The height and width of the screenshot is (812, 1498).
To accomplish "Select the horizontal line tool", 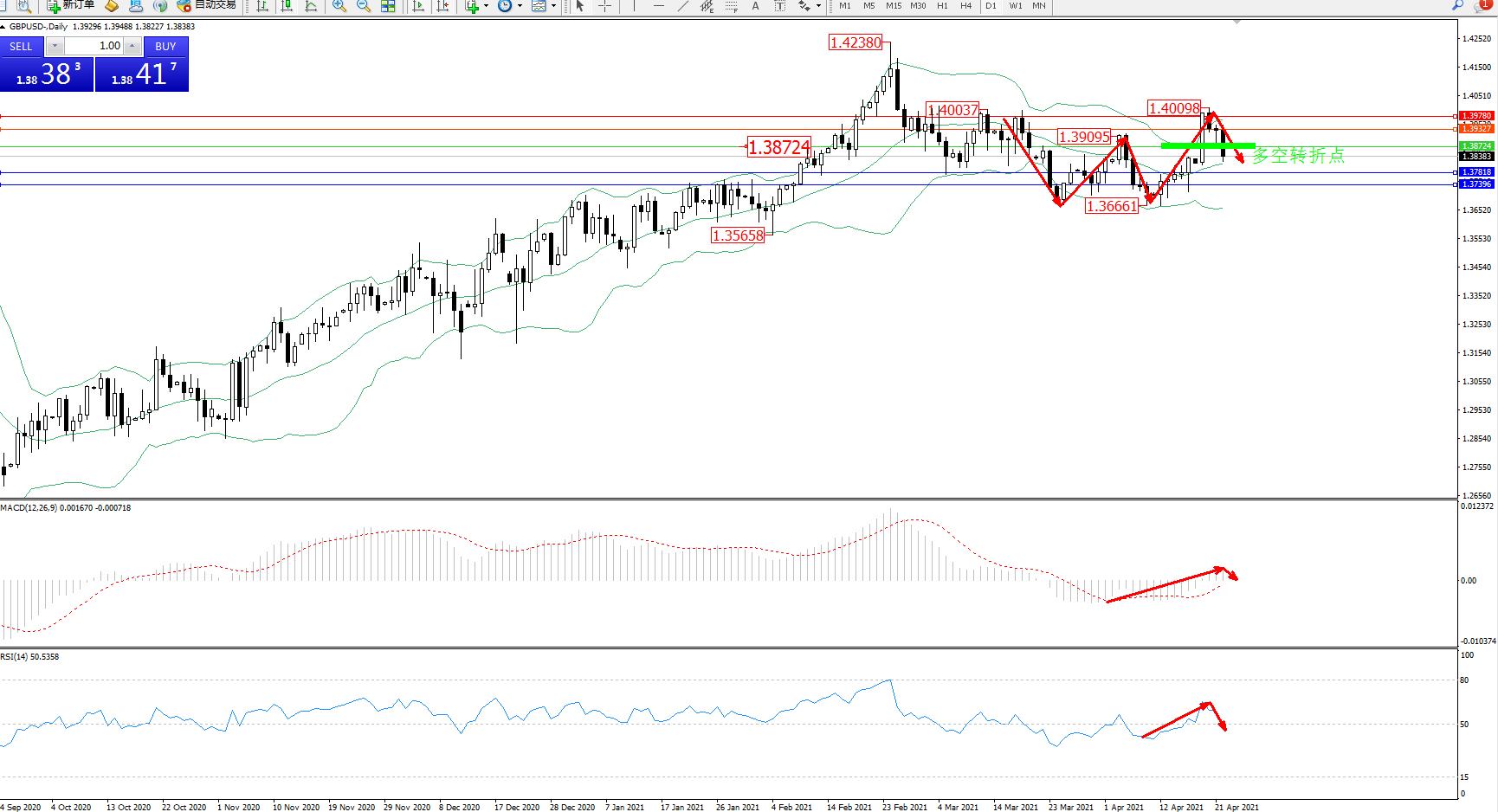I will (x=659, y=6).
